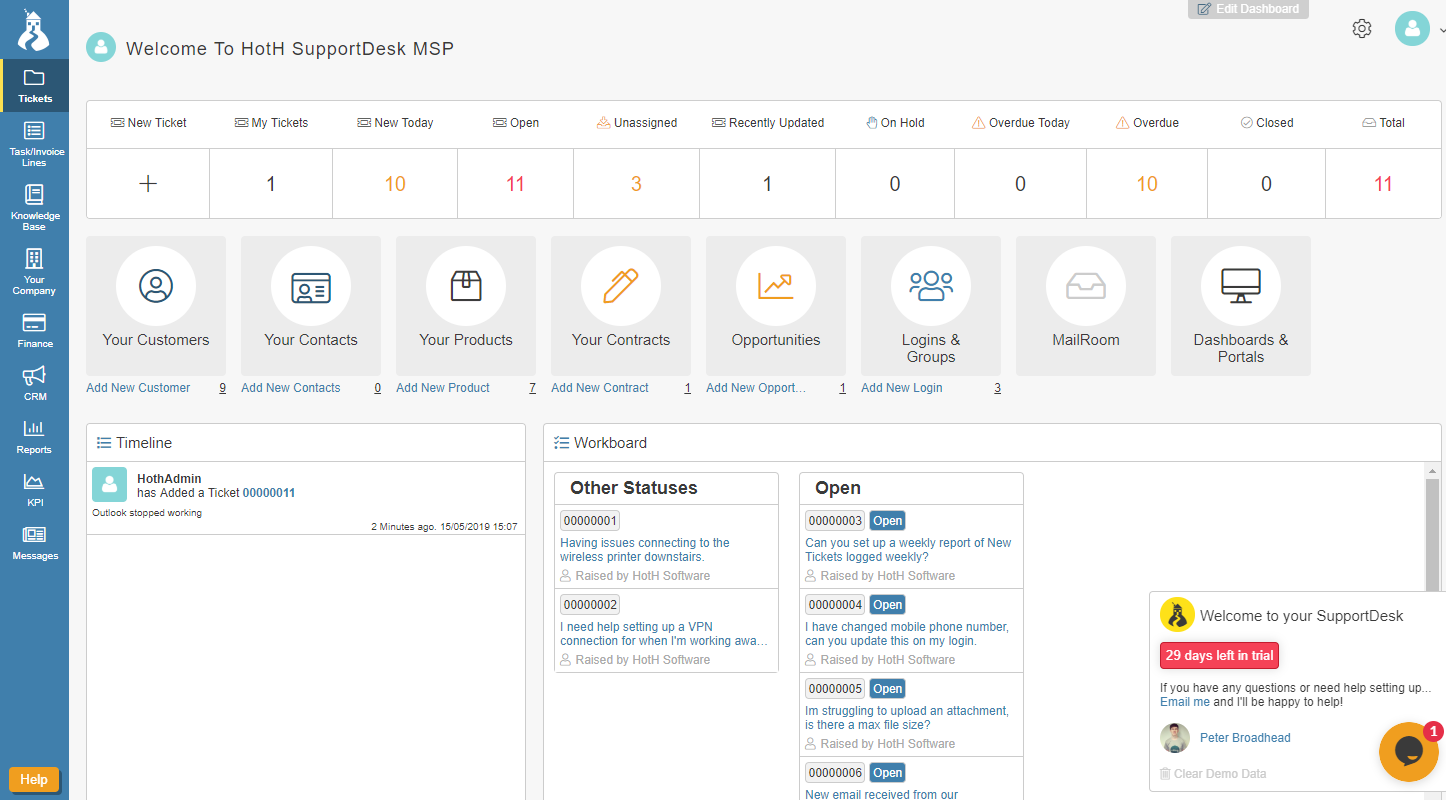
Task: Open the Knowledge Base sidebar item
Action: tap(34, 207)
